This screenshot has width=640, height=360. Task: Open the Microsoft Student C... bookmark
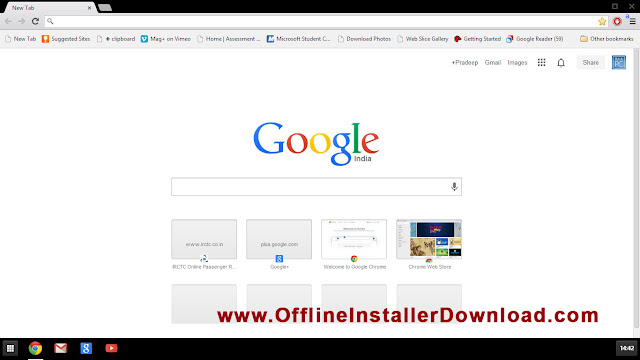point(298,39)
